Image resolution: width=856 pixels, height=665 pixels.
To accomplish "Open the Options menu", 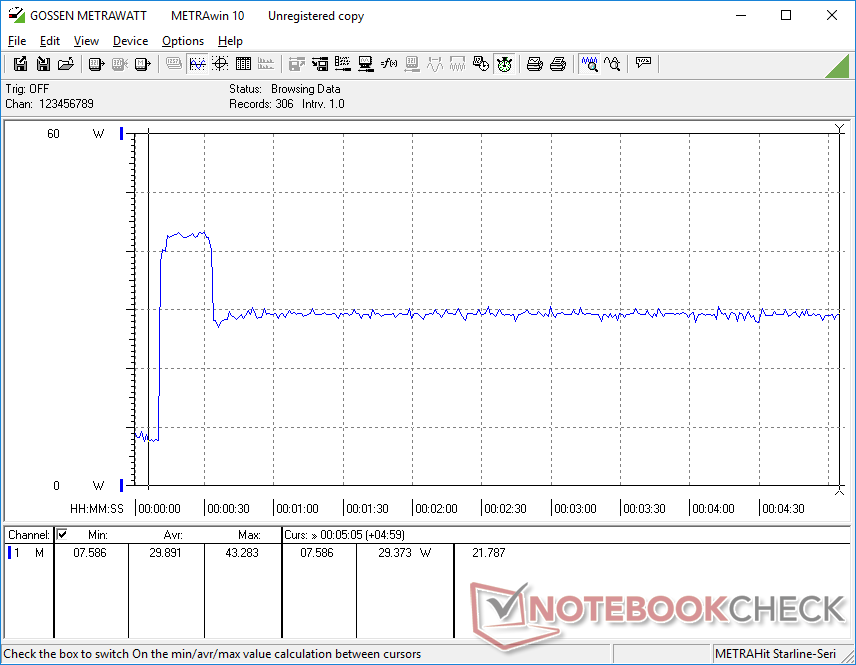I will 183,41.
